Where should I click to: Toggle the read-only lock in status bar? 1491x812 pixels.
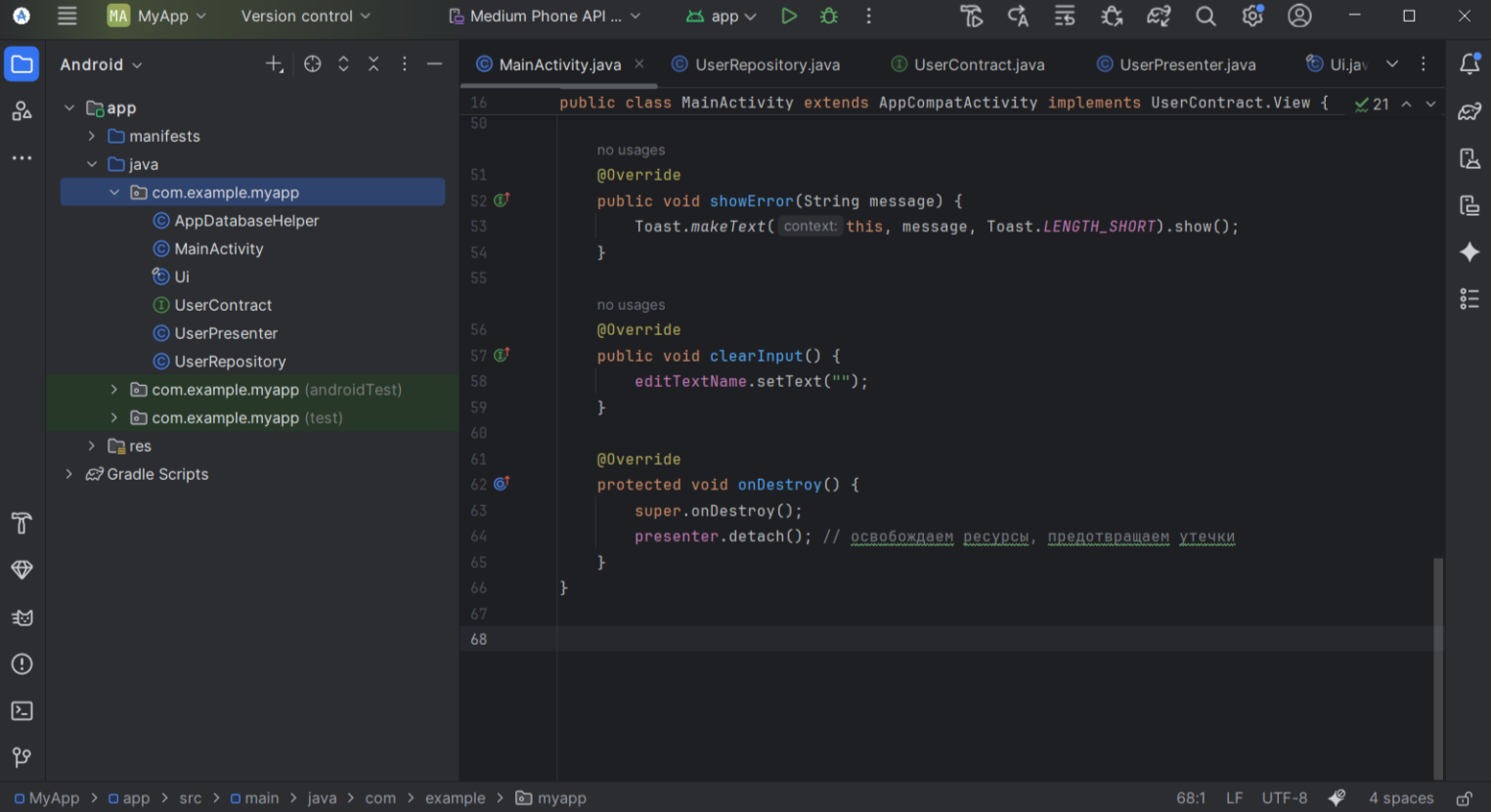1464,798
